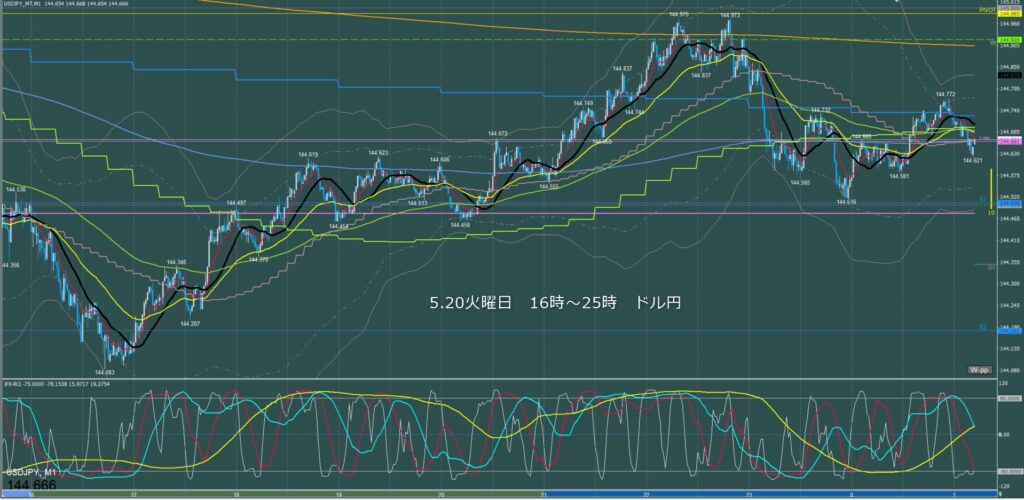Click the swing high label 144.497
The image size is (1024, 500).
coord(236,204)
